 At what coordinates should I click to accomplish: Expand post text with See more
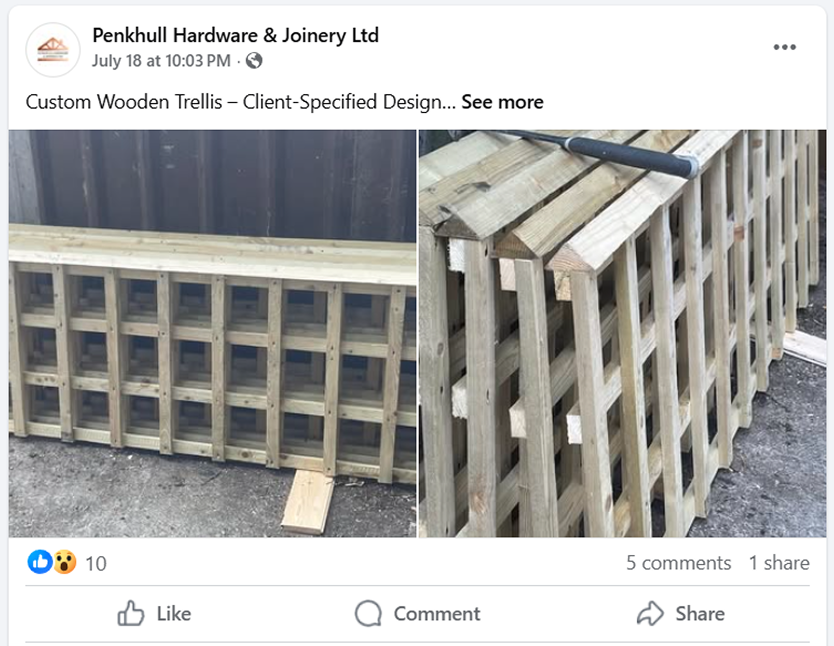[x=502, y=102]
